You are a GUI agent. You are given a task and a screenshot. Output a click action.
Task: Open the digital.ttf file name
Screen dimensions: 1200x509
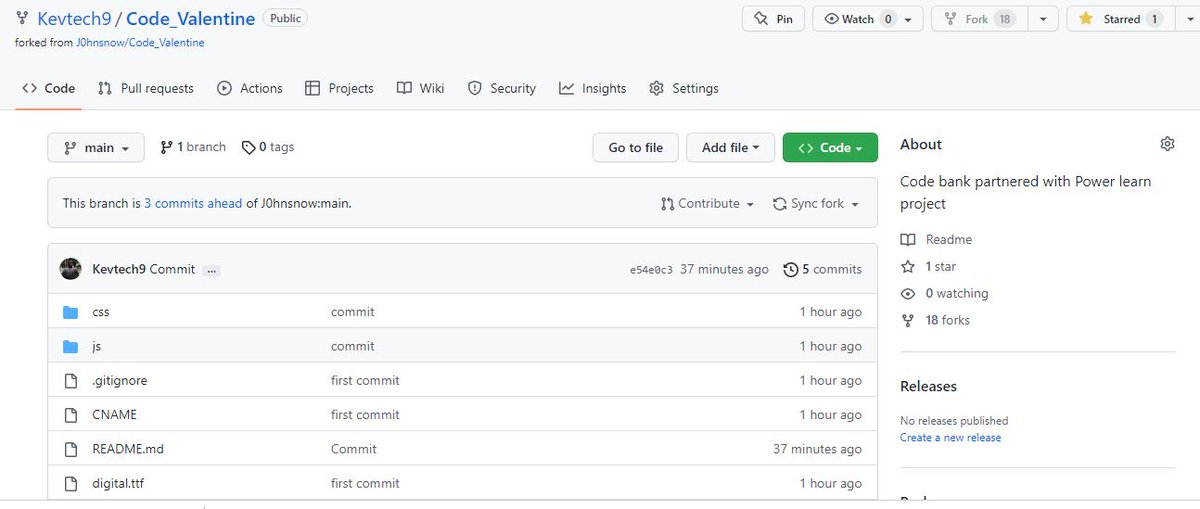[118, 483]
